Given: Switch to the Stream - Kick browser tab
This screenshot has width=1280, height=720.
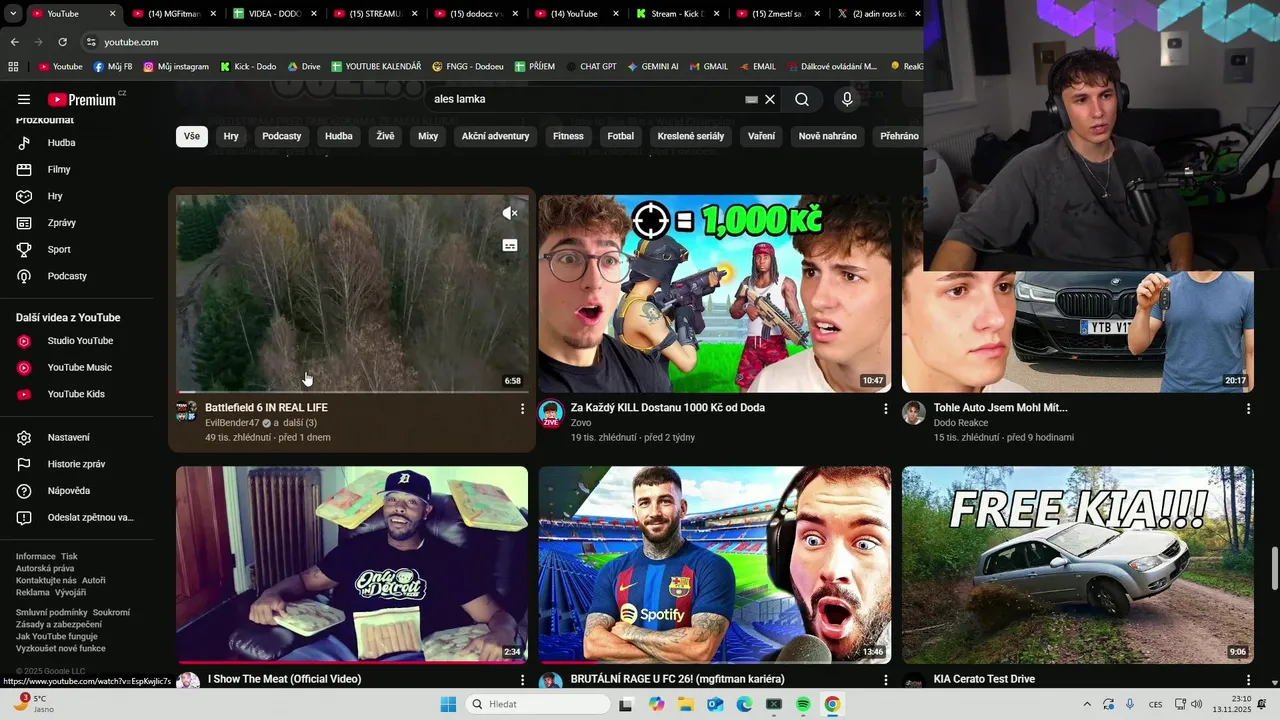Looking at the screenshot, I should (677, 14).
